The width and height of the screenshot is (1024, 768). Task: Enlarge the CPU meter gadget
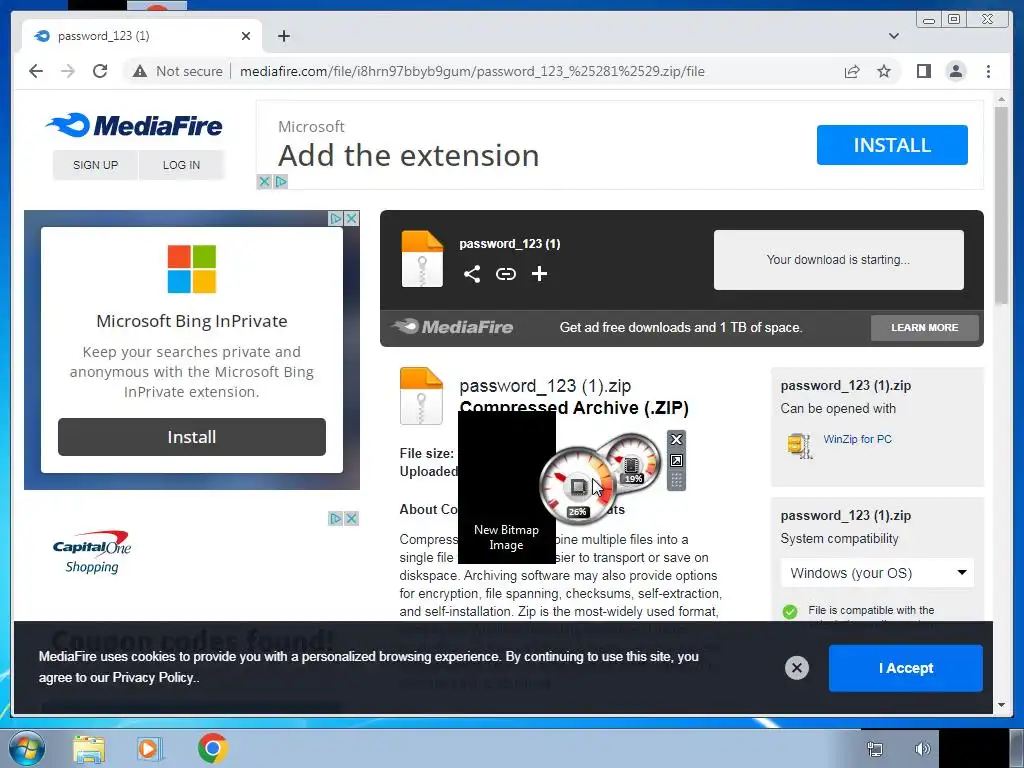(x=677, y=460)
